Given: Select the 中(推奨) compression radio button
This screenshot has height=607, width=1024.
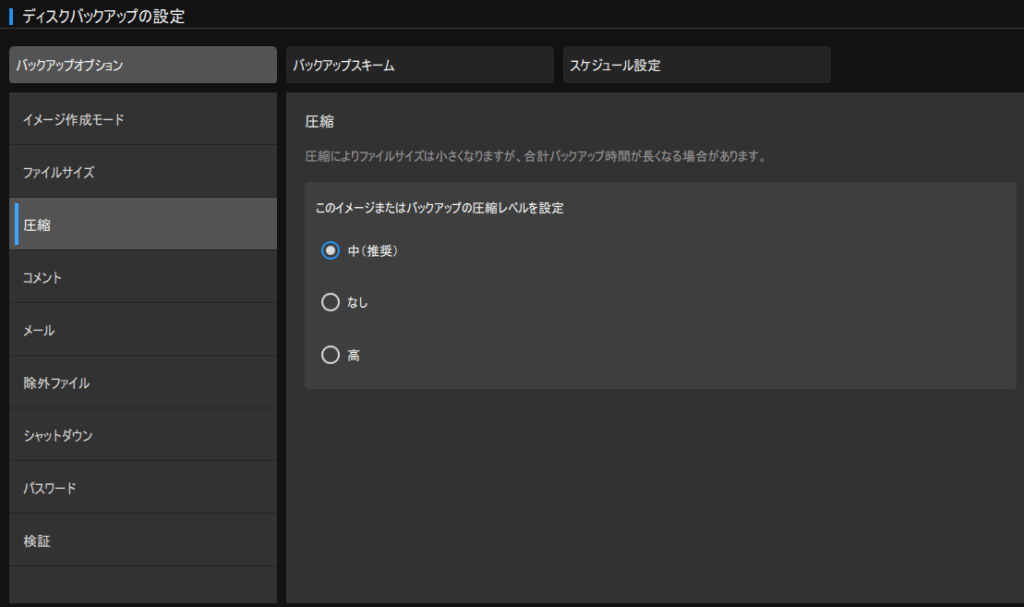Looking at the screenshot, I should click(x=331, y=251).
